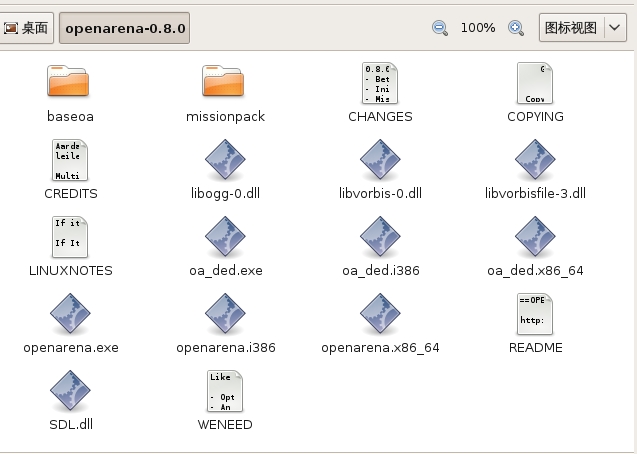Click the openarena.i386 name label
This screenshot has height=454, width=637.
coord(226,348)
